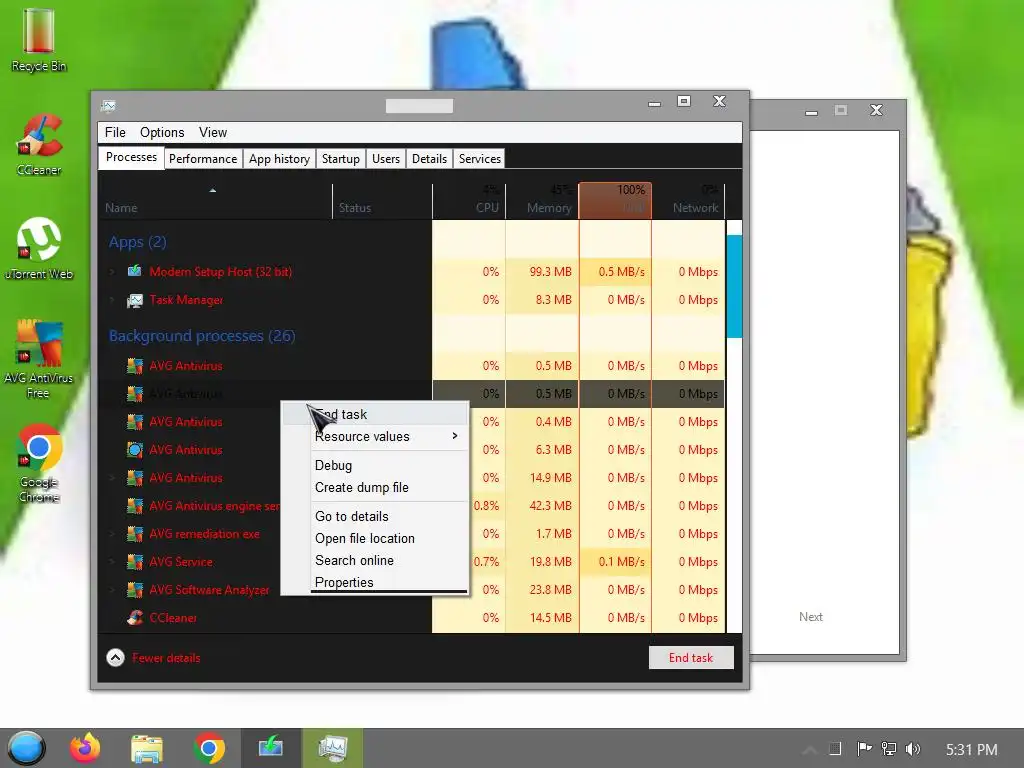
Task: Sort by the Status column header
Action: click(x=383, y=200)
